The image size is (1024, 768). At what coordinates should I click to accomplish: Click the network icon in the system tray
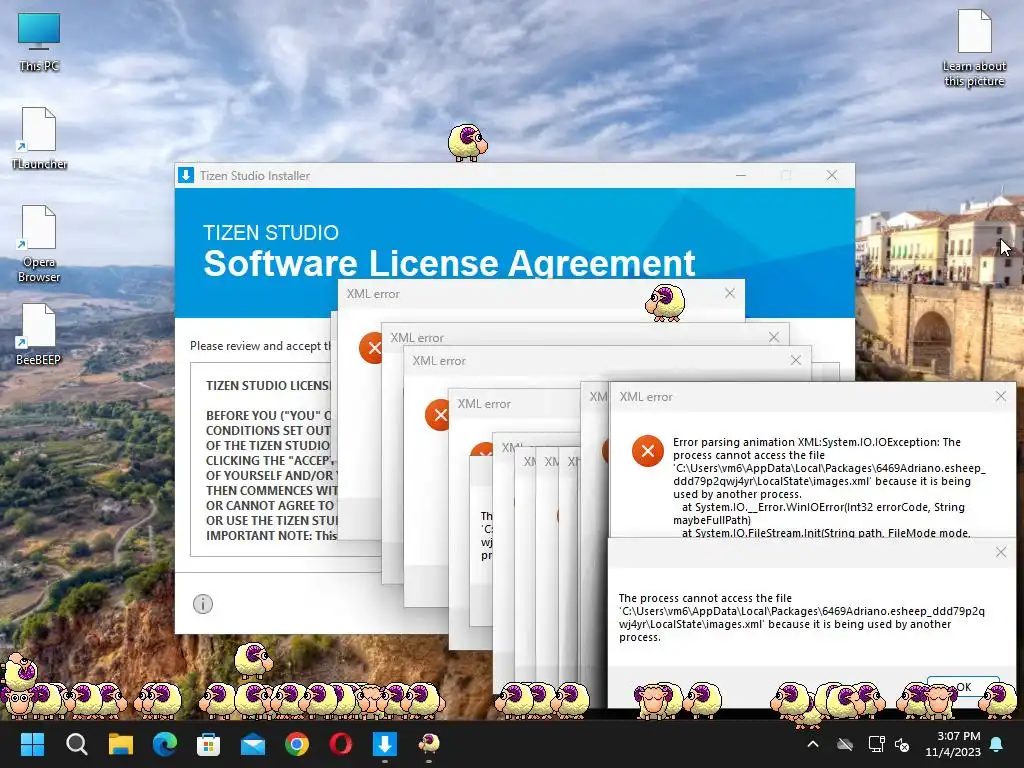click(876, 744)
